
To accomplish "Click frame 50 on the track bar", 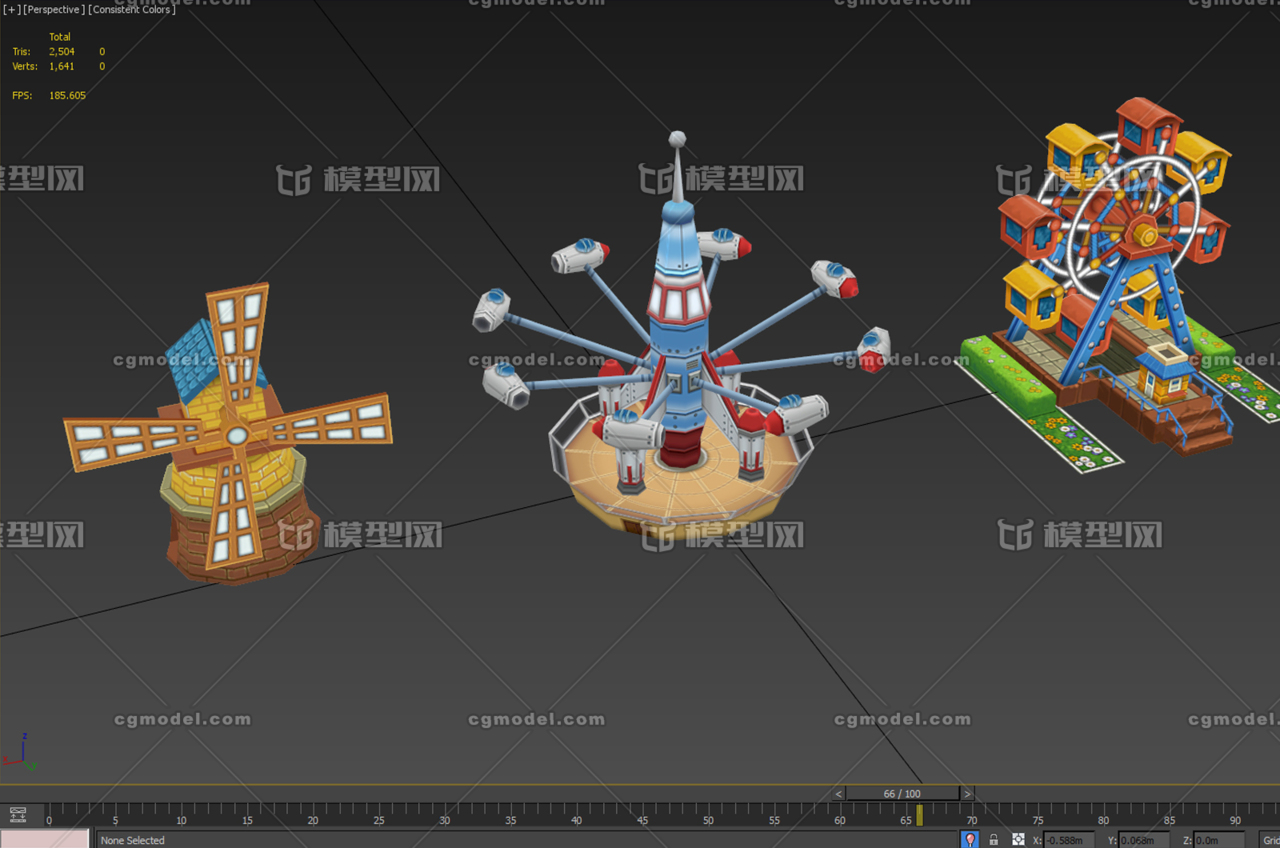I will coord(708,821).
